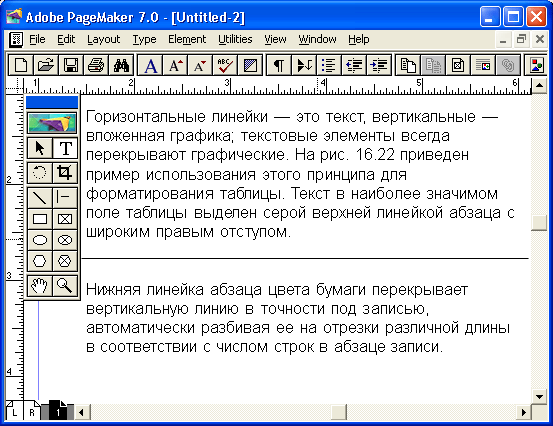Open the View menu
This screenshot has height=426, width=553.
tap(275, 39)
